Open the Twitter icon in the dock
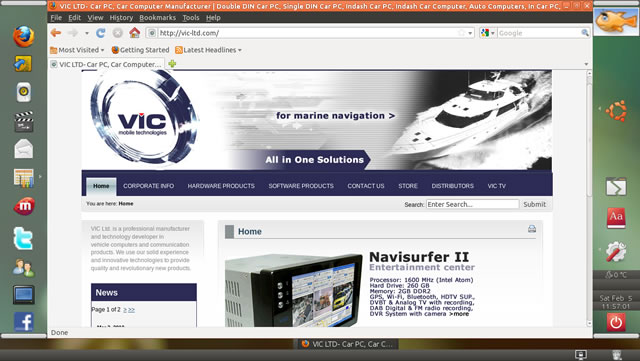The width and height of the screenshot is (640, 361). point(23,238)
